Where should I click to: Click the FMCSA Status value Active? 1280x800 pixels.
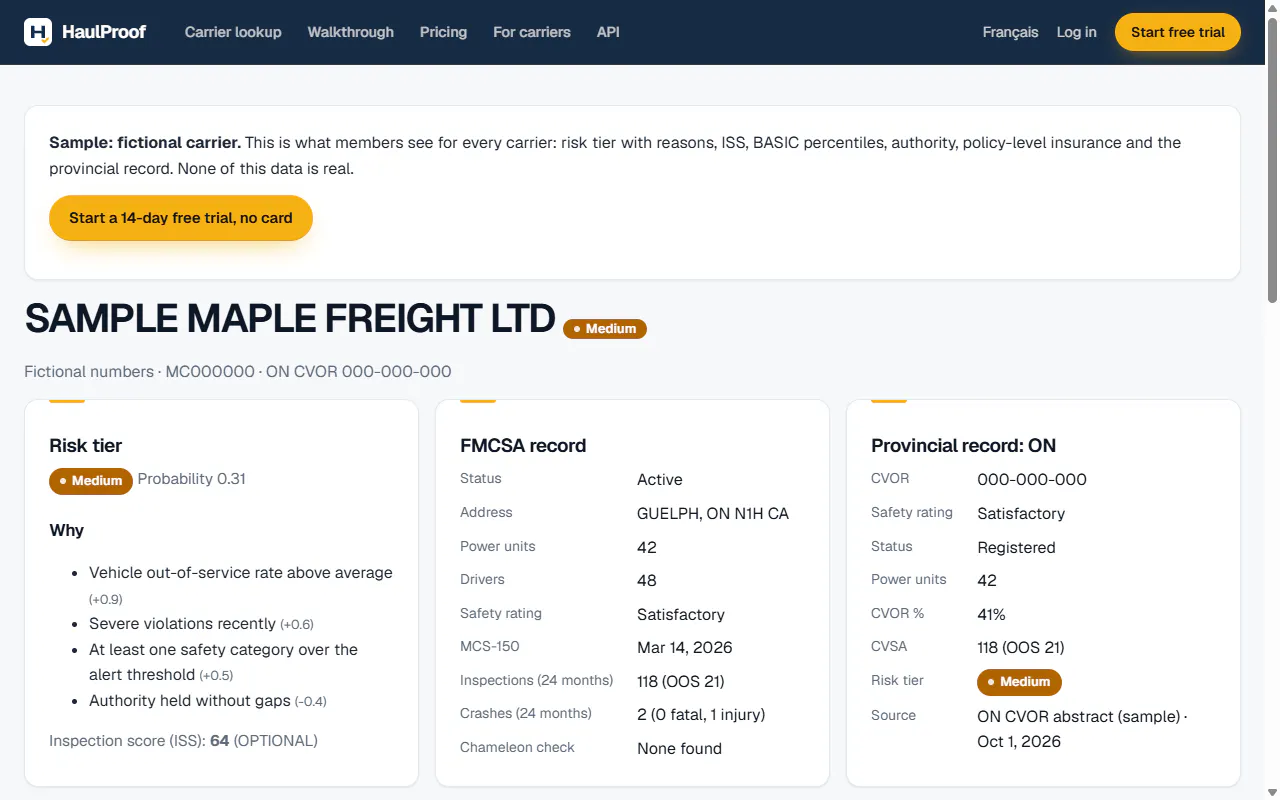point(660,480)
